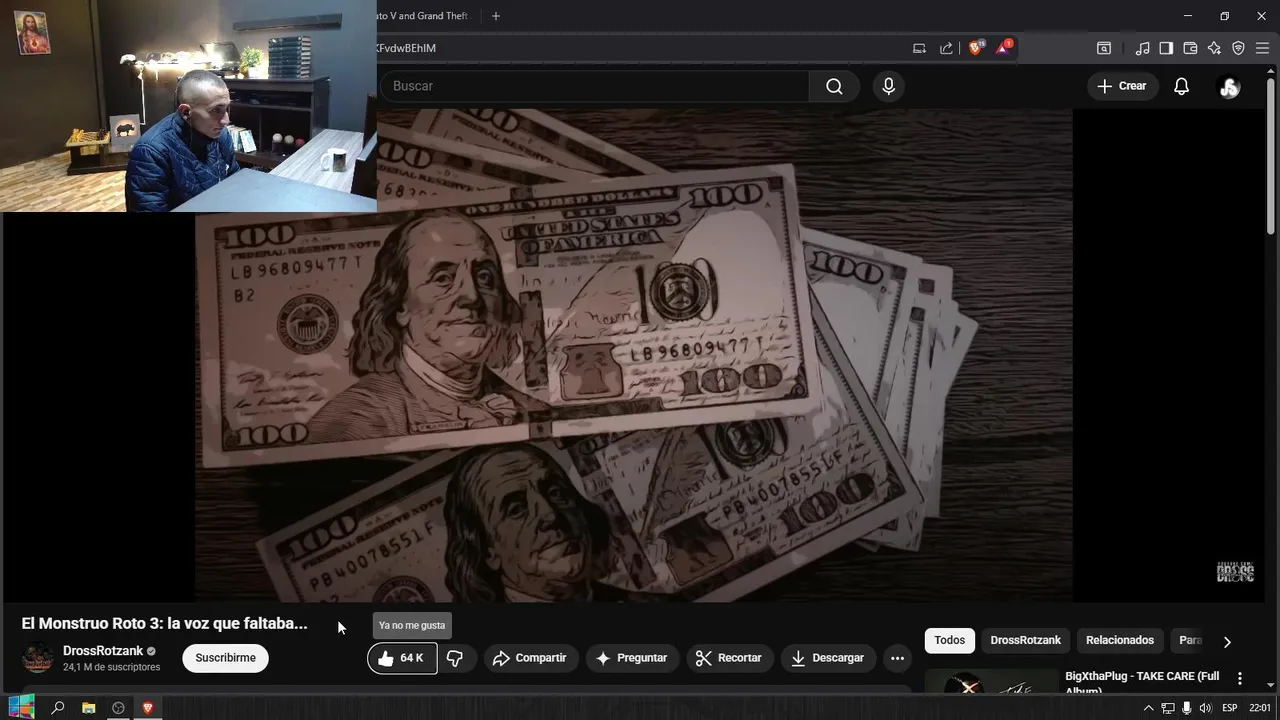Screen dimensions: 1280x720
Task: Open the three-dot more actions menu
Action: coord(897,658)
